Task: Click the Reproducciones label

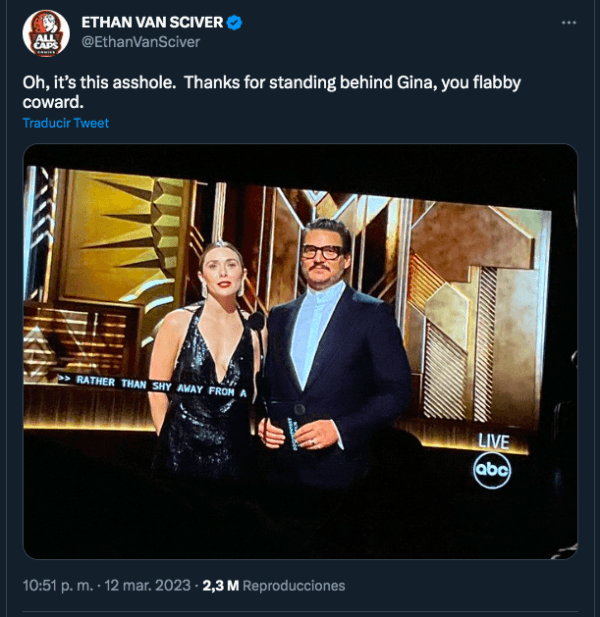Action: tap(294, 585)
